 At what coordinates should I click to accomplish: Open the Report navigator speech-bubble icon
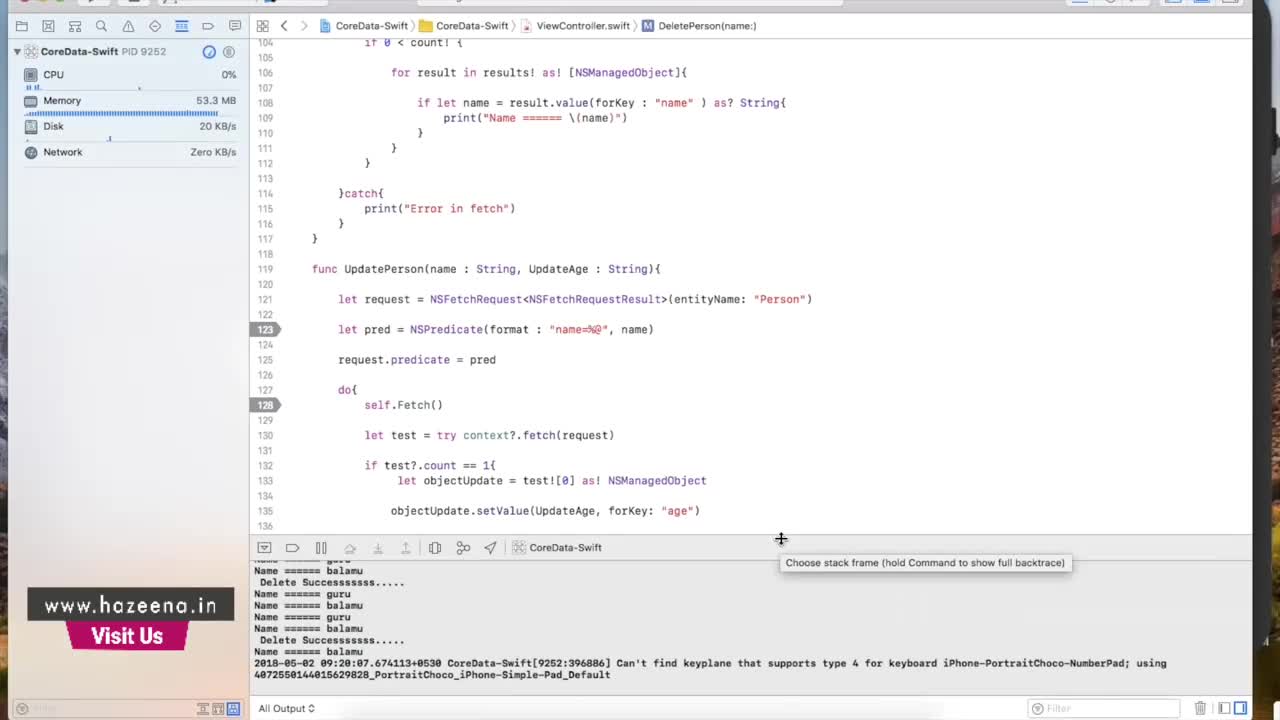[235, 26]
